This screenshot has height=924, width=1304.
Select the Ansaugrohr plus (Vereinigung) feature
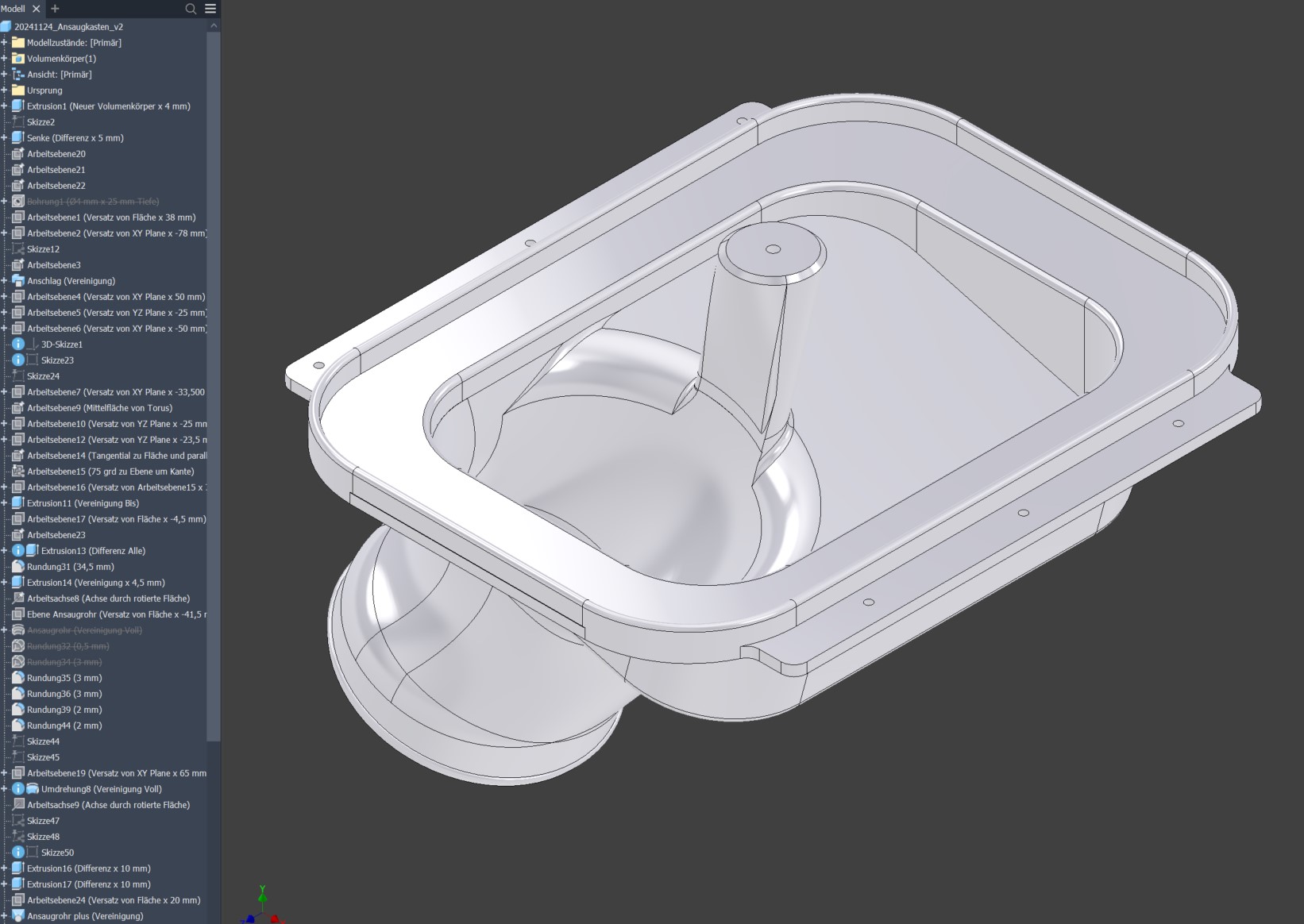click(x=85, y=916)
